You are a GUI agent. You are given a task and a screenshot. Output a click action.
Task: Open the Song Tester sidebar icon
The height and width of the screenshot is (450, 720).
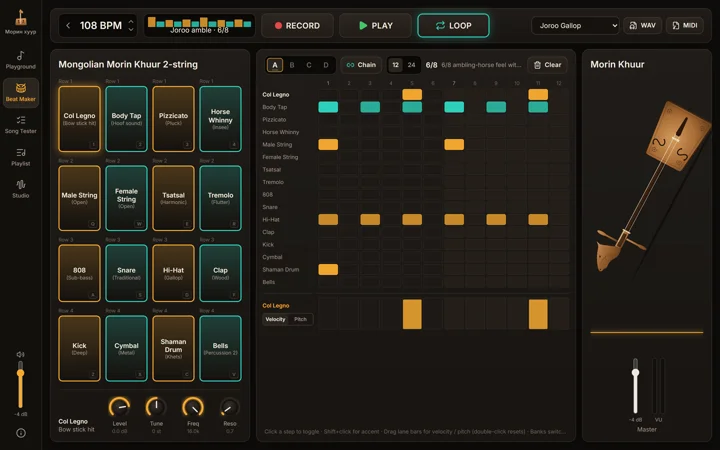click(21, 120)
